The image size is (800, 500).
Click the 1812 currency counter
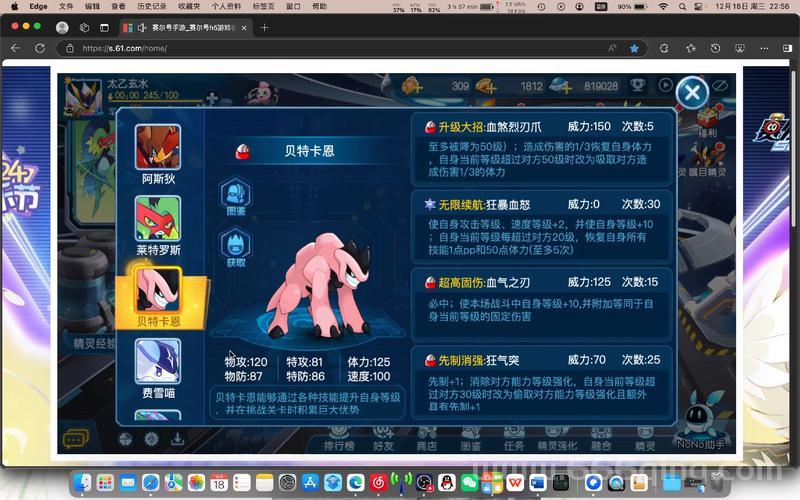pyautogui.click(x=531, y=86)
